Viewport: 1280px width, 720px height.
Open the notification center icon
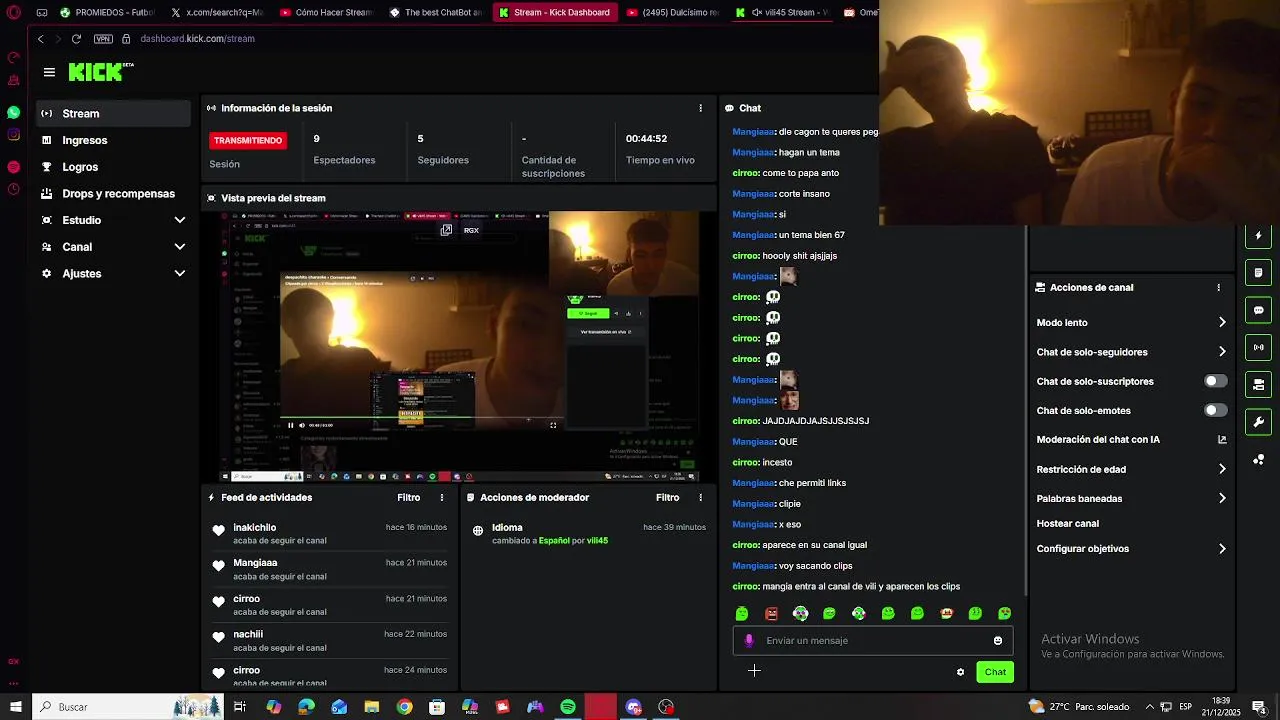click(1259, 707)
